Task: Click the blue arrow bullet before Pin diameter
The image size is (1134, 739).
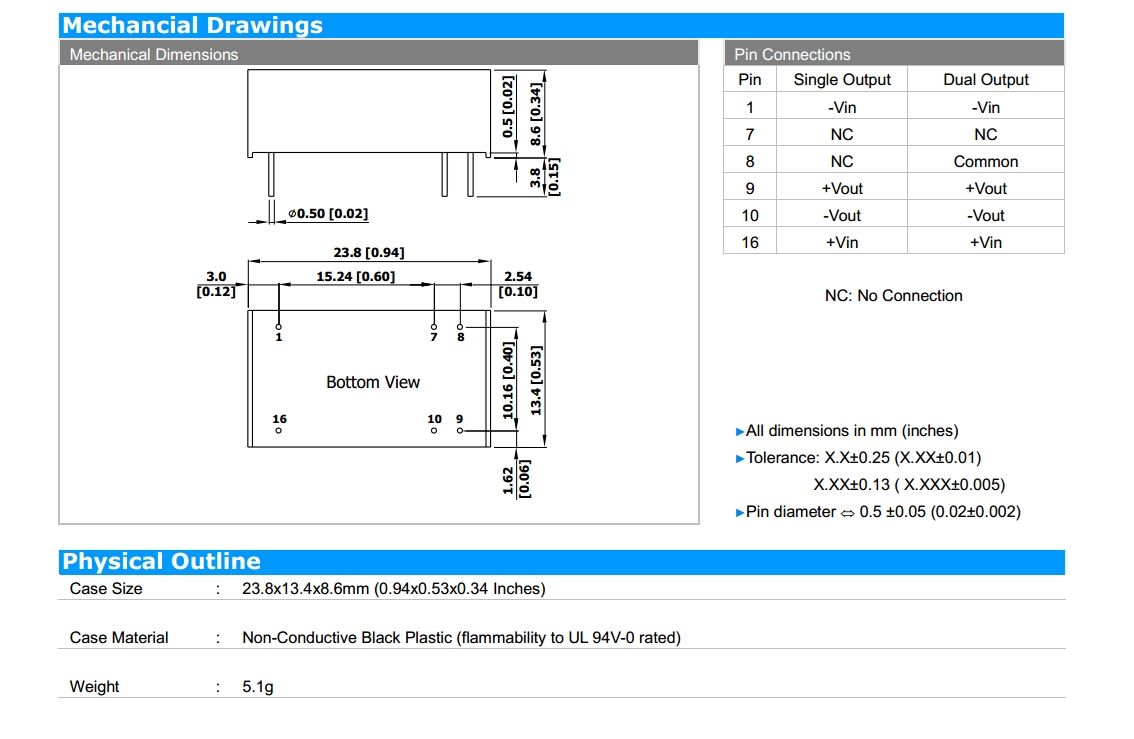Action: (740, 512)
